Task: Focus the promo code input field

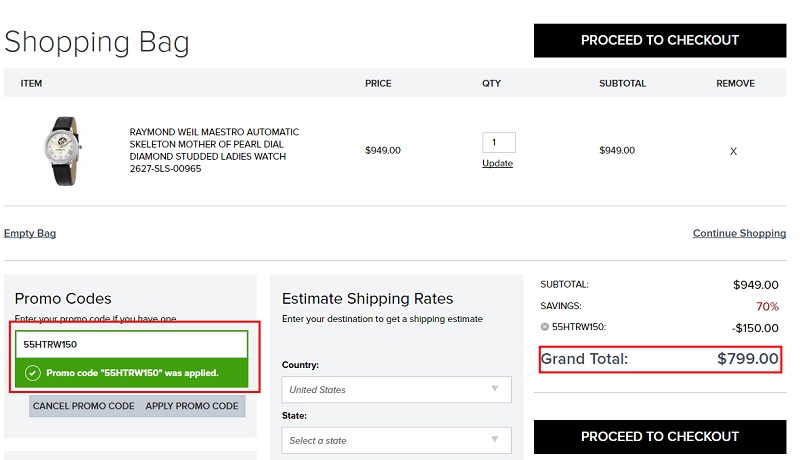Action: tap(132, 344)
